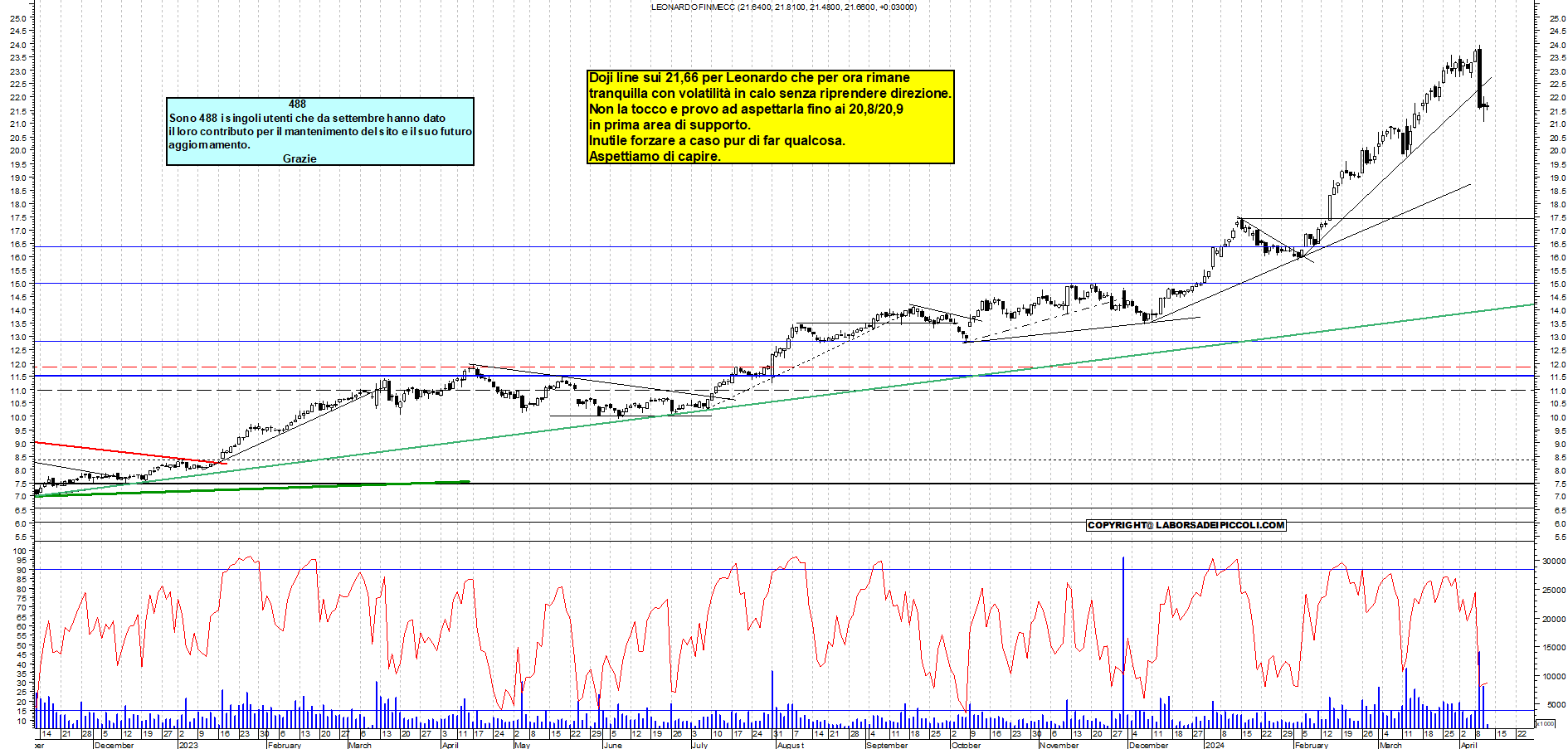Click the line 'in prima area di supporto.'
The height and width of the screenshot is (749, 1568).
670,124
